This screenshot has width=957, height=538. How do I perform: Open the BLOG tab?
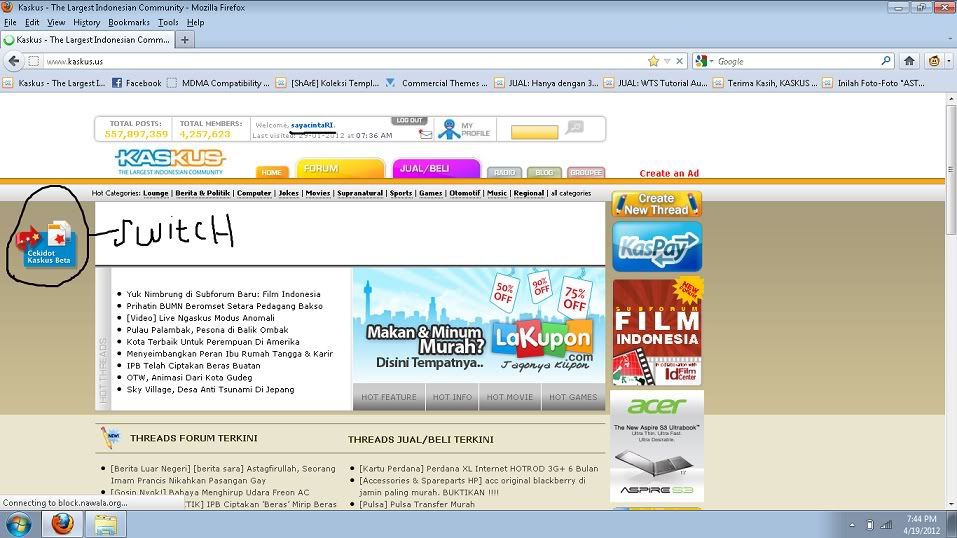click(x=544, y=172)
